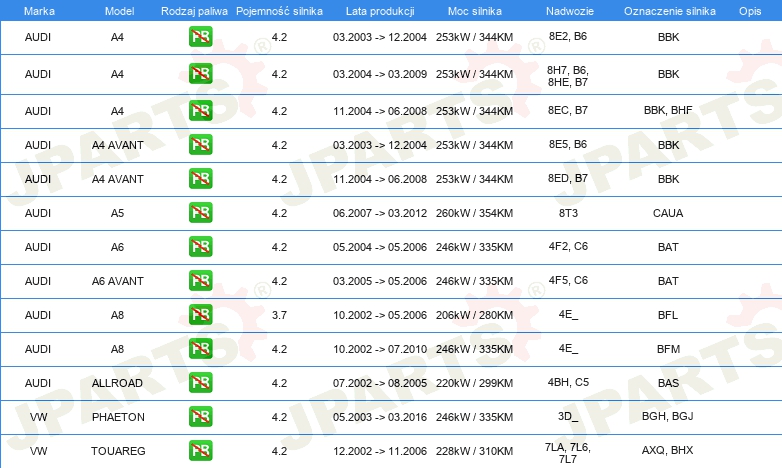Click body code 8T3
This screenshot has width=782, height=468.
click(x=568, y=213)
